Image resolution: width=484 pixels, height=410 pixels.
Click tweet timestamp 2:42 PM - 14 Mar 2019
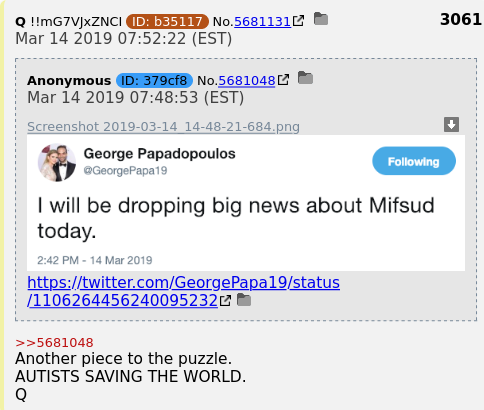pos(95,260)
